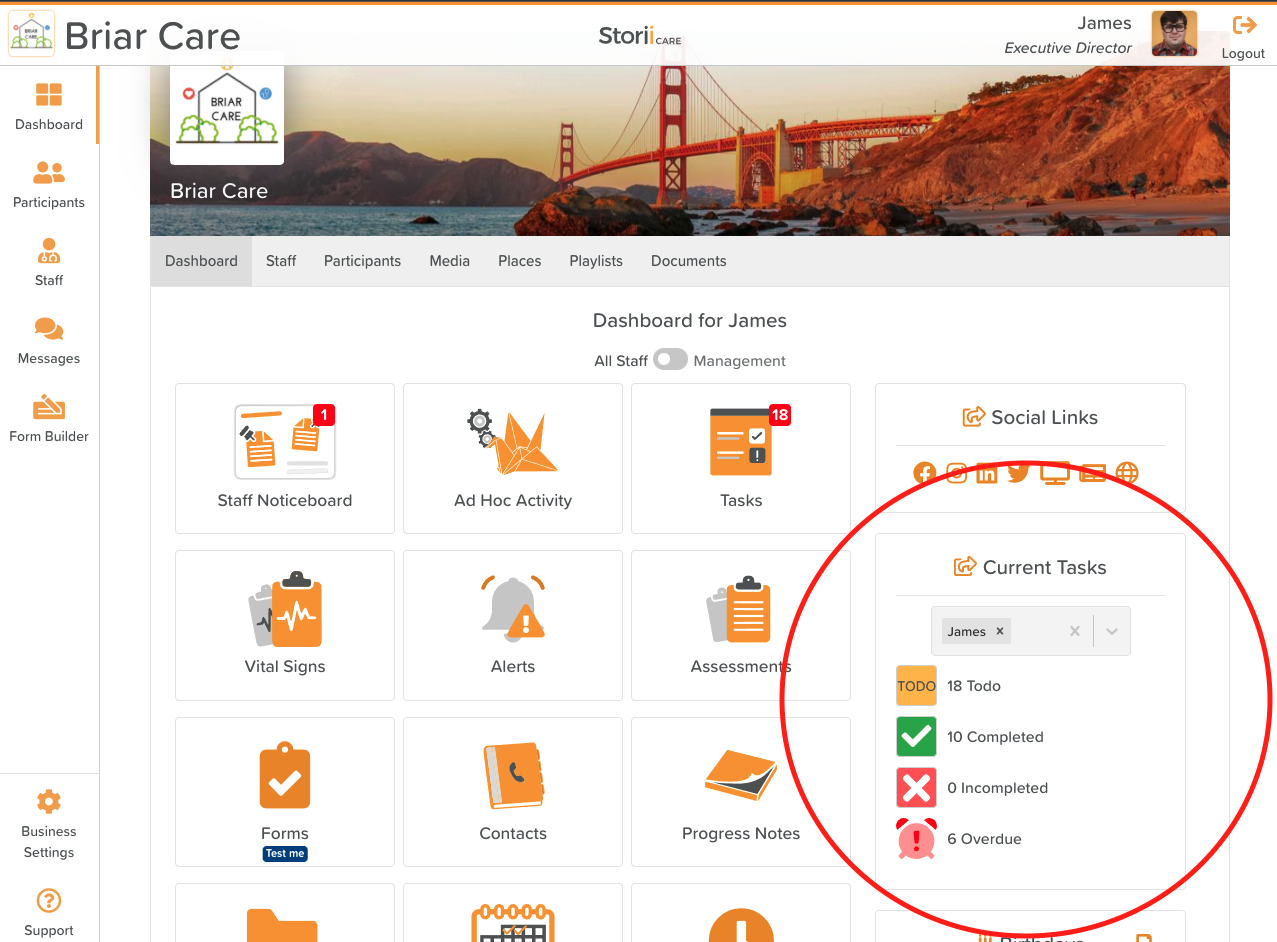Click the Instagram social link icon
The width and height of the screenshot is (1277, 942).
click(x=956, y=474)
